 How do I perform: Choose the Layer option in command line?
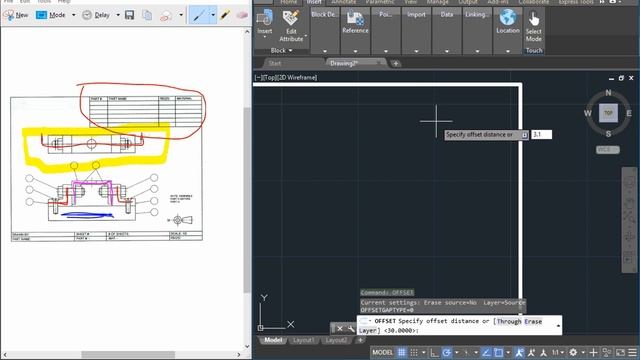coord(368,330)
